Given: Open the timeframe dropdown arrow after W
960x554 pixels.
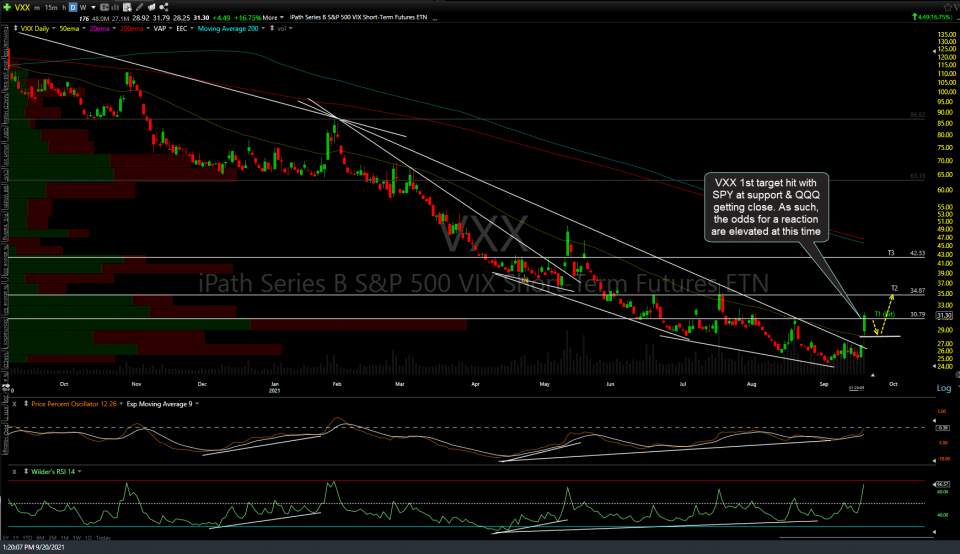Looking at the screenshot, I should [93, 7].
